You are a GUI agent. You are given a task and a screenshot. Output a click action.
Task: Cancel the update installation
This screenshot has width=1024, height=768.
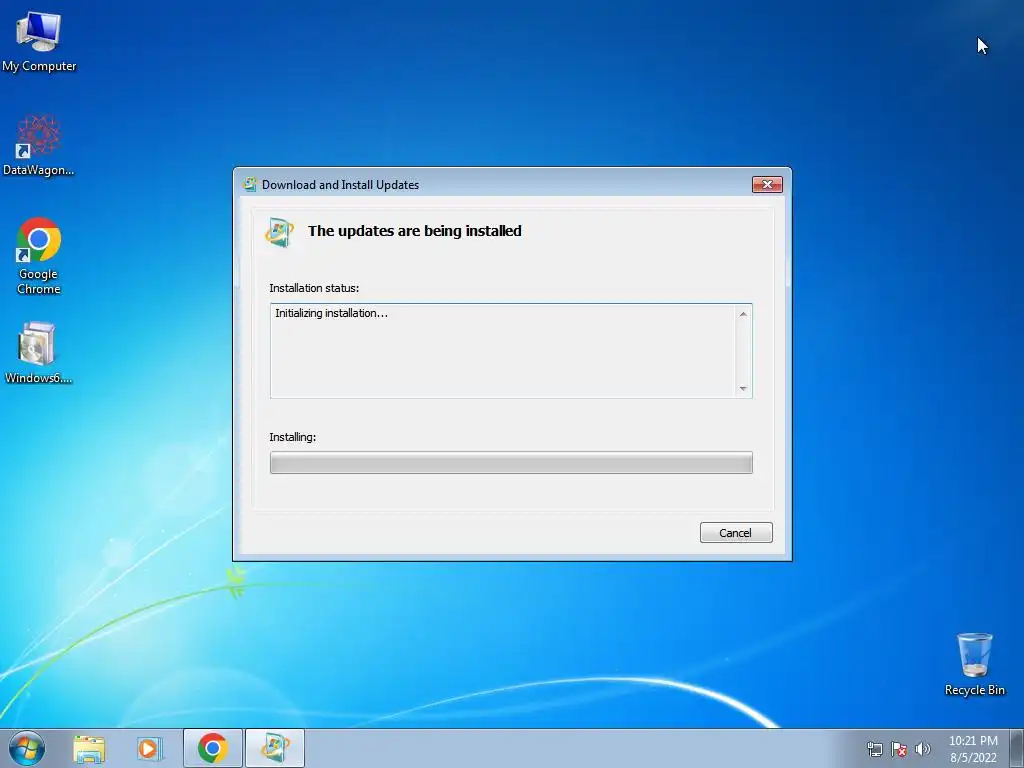(x=736, y=532)
